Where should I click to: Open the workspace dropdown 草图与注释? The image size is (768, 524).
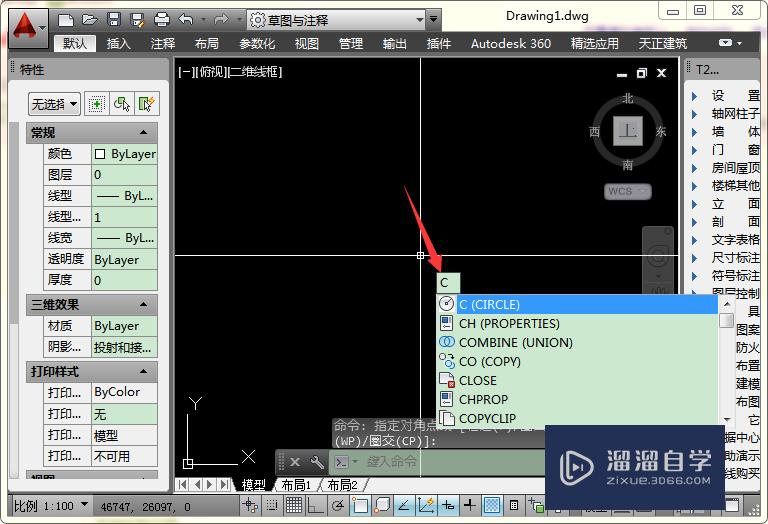336,20
